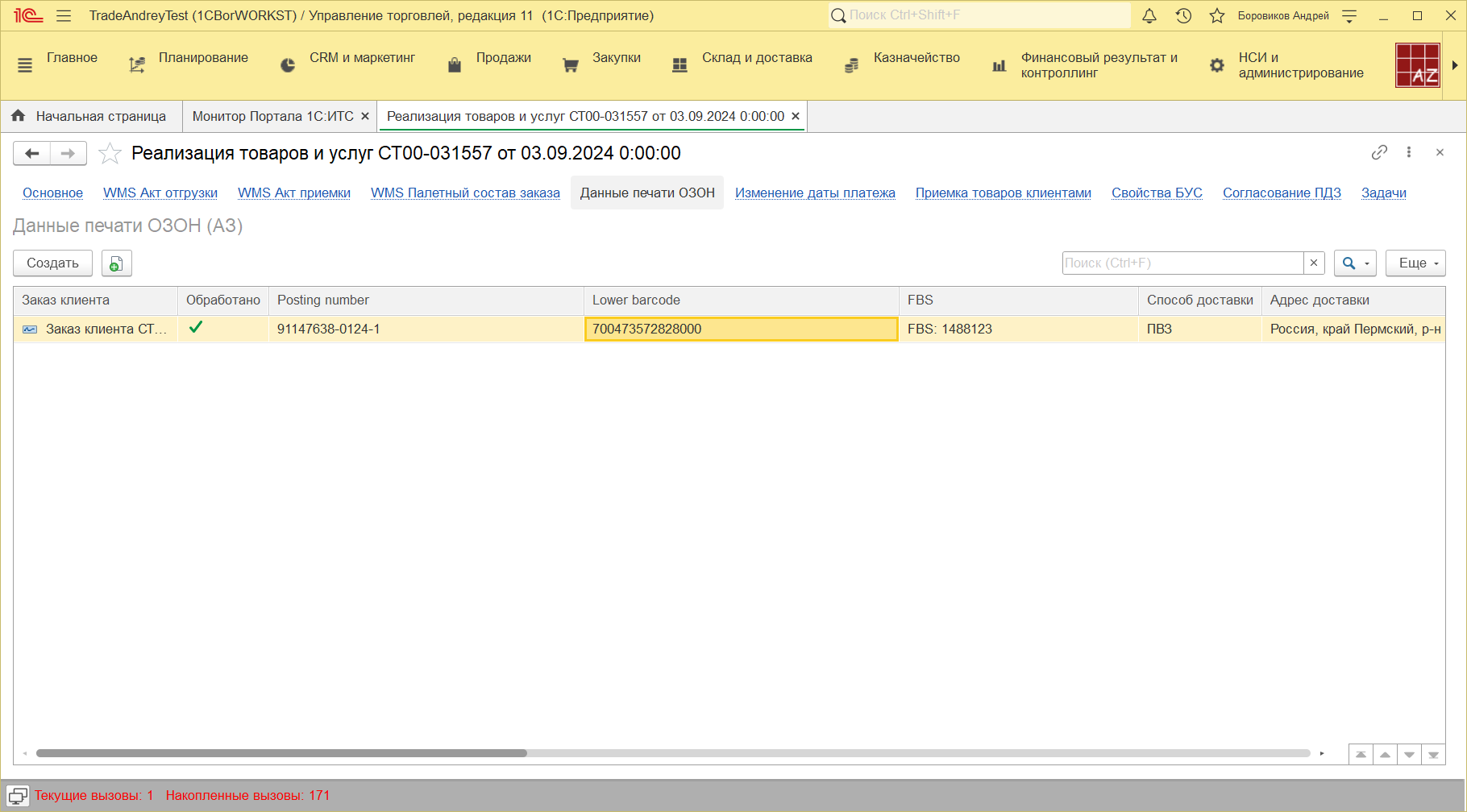This screenshot has height=812, width=1467.
Task: Expand the Еще dropdown menu
Action: [x=1415, y=263]
